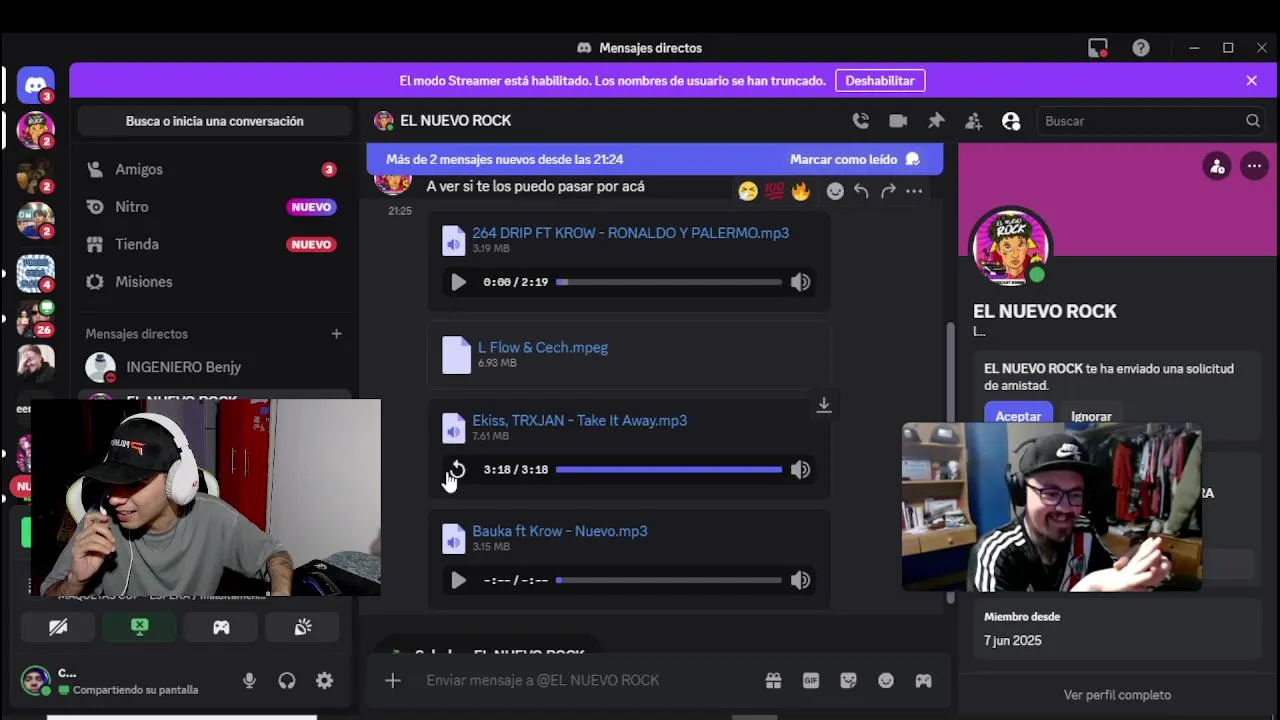Accept friend request with Aceptar
Viewport: 1280px width, 720px height.
(1018, 415)
